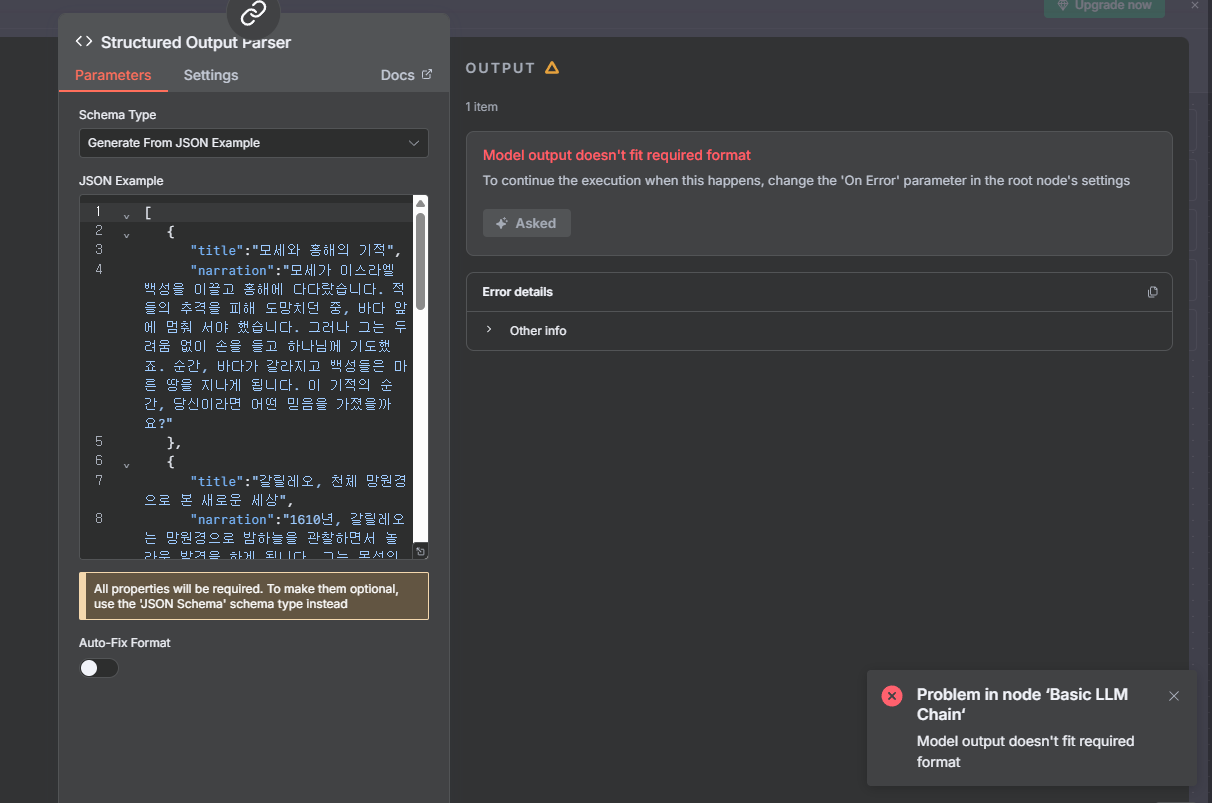
Task: Toggle the Auto-Fix Format switch
Action: coord(99,668)
